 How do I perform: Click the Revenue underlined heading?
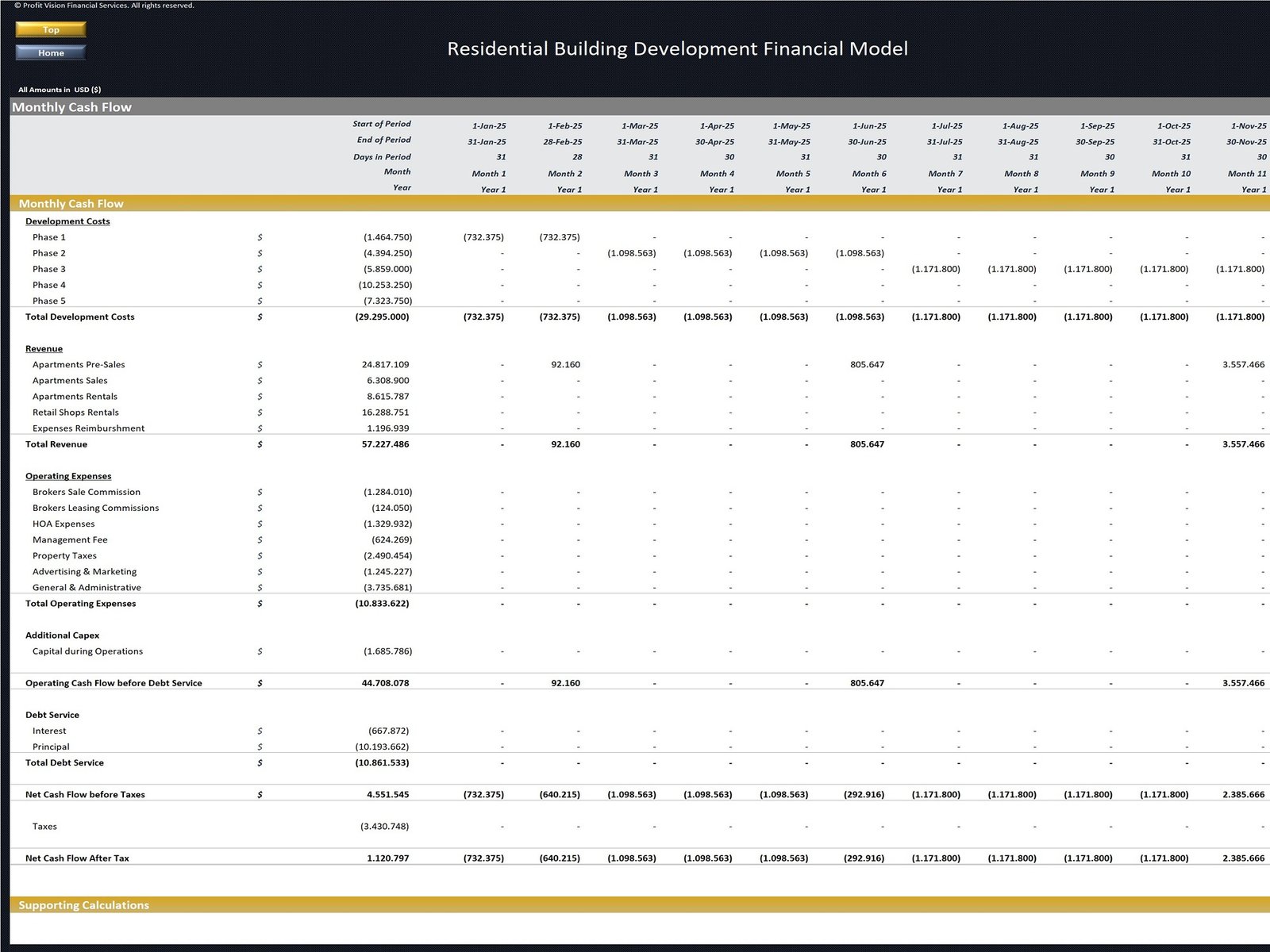click(44, 348)
